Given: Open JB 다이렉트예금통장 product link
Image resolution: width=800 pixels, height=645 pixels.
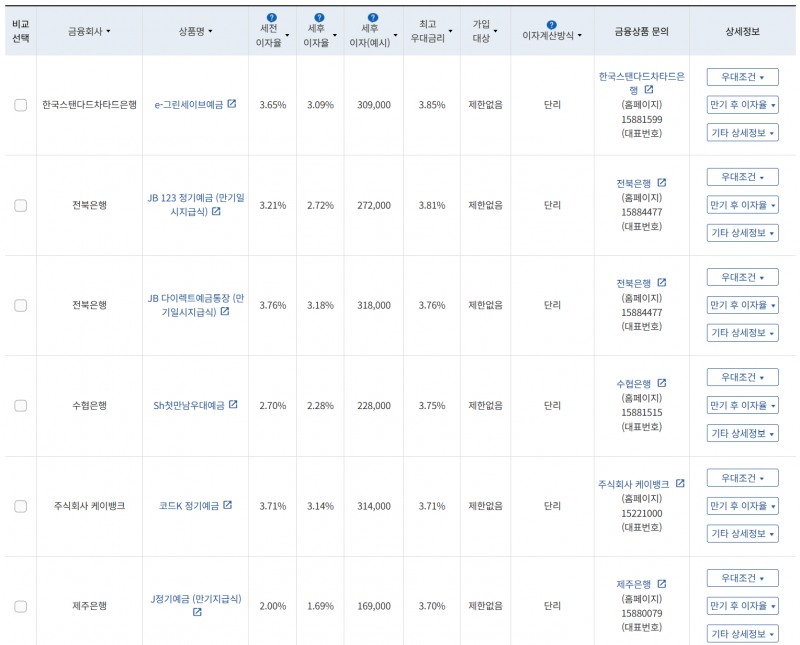Looking at the screenshot, I should (196, 305).
